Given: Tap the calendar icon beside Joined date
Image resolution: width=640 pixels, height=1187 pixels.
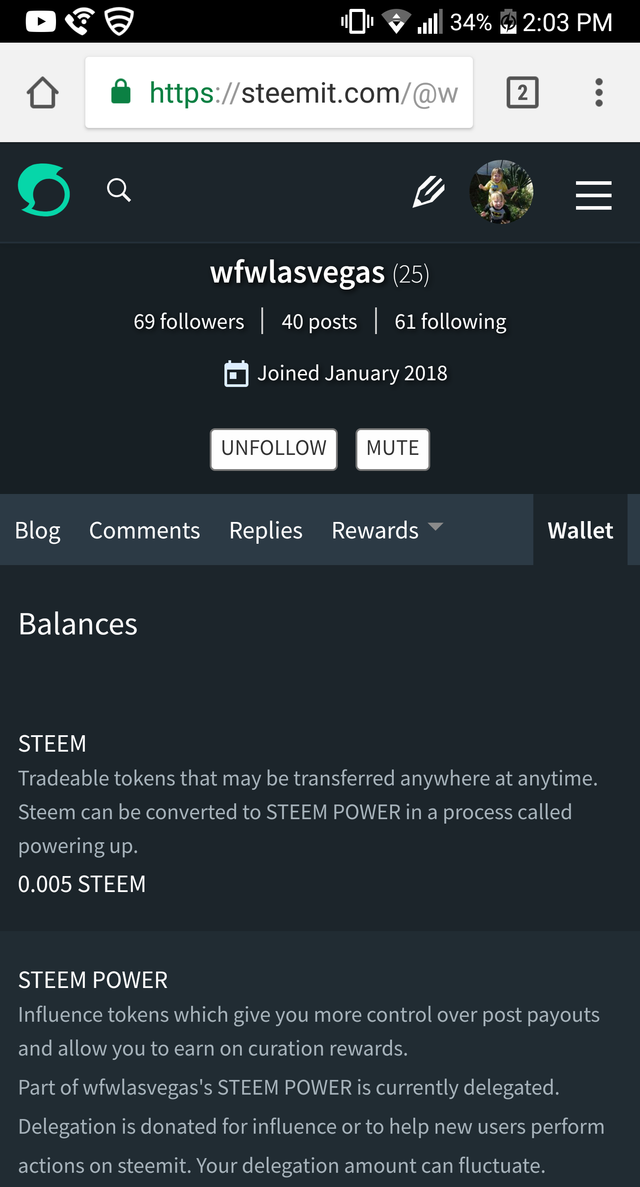Looking at the screenshot, I should pos(236,374).
